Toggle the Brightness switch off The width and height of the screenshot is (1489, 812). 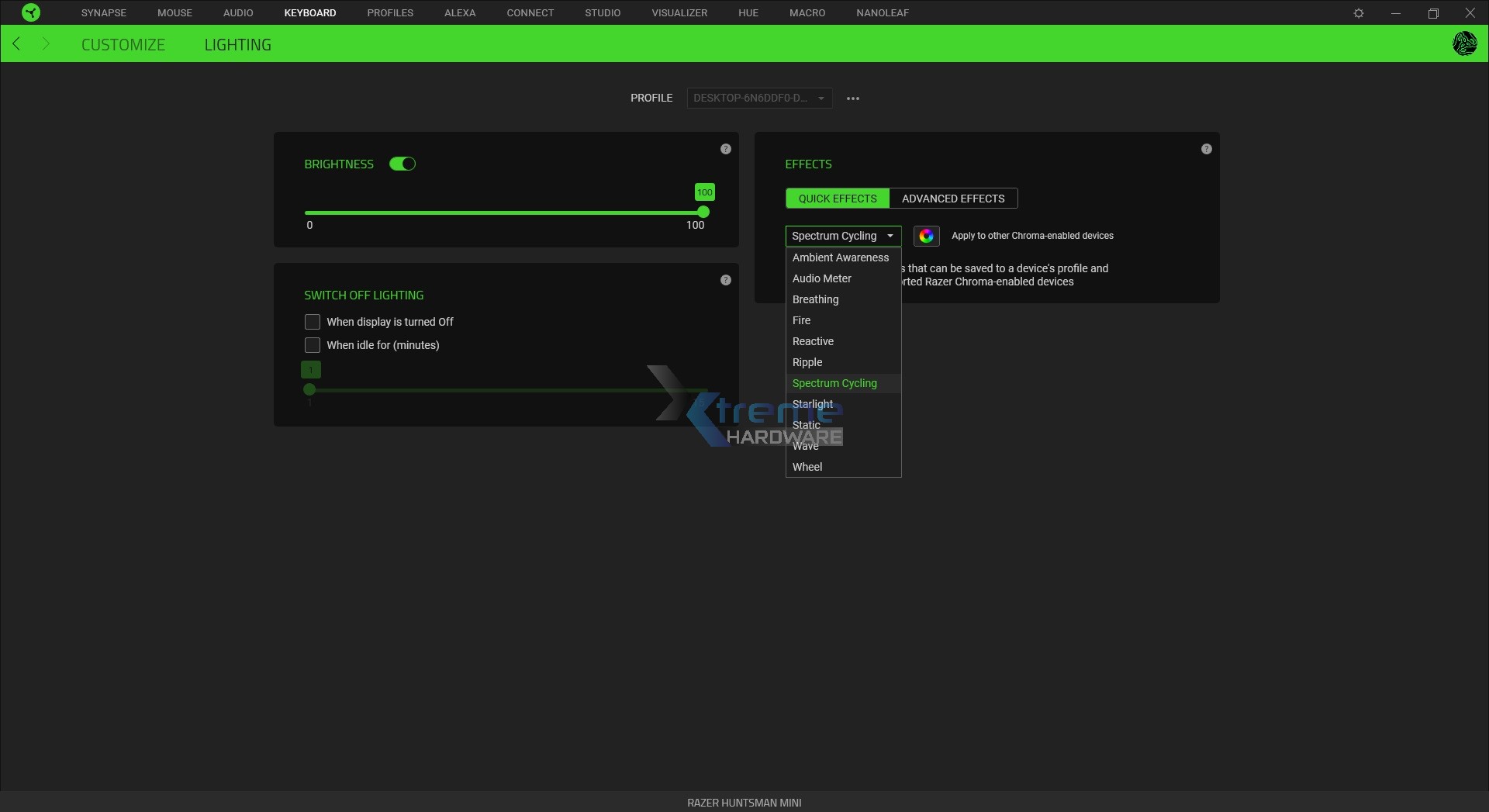[402, 164]
